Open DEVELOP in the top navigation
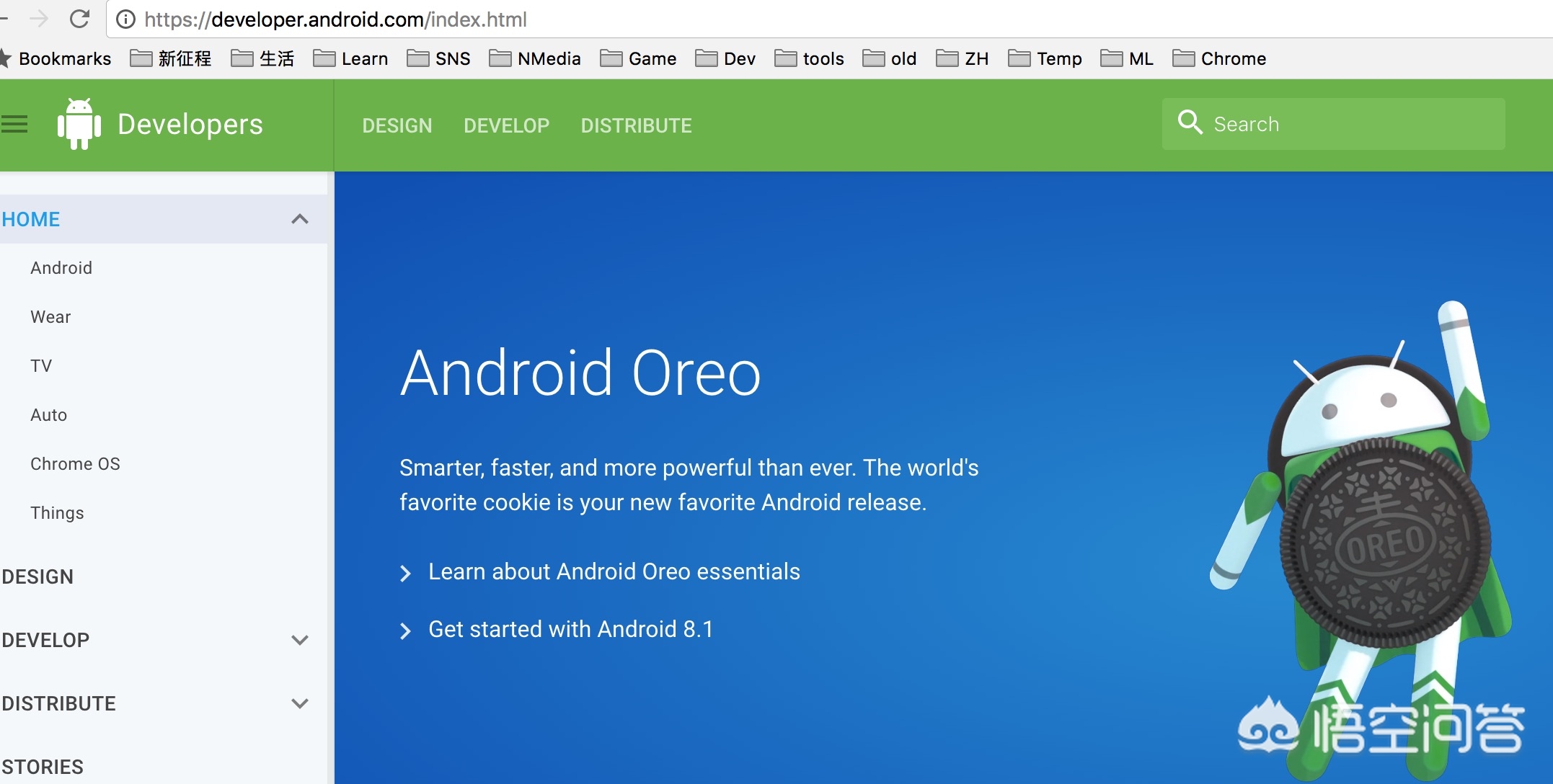Image resolution: width=1553 pixels, height=784 pixels. click(x=507, y=125)
